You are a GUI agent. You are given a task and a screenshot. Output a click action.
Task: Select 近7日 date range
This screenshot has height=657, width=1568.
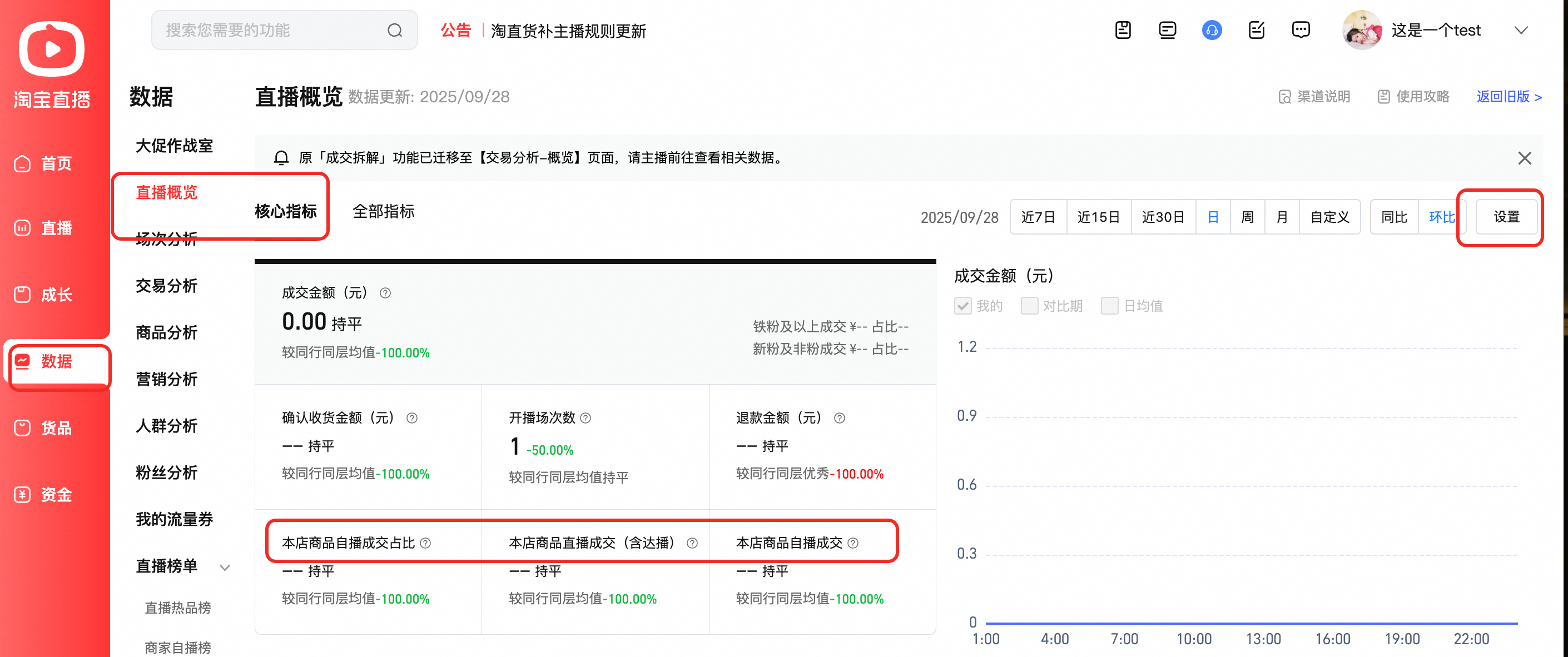click(1038, 217)
